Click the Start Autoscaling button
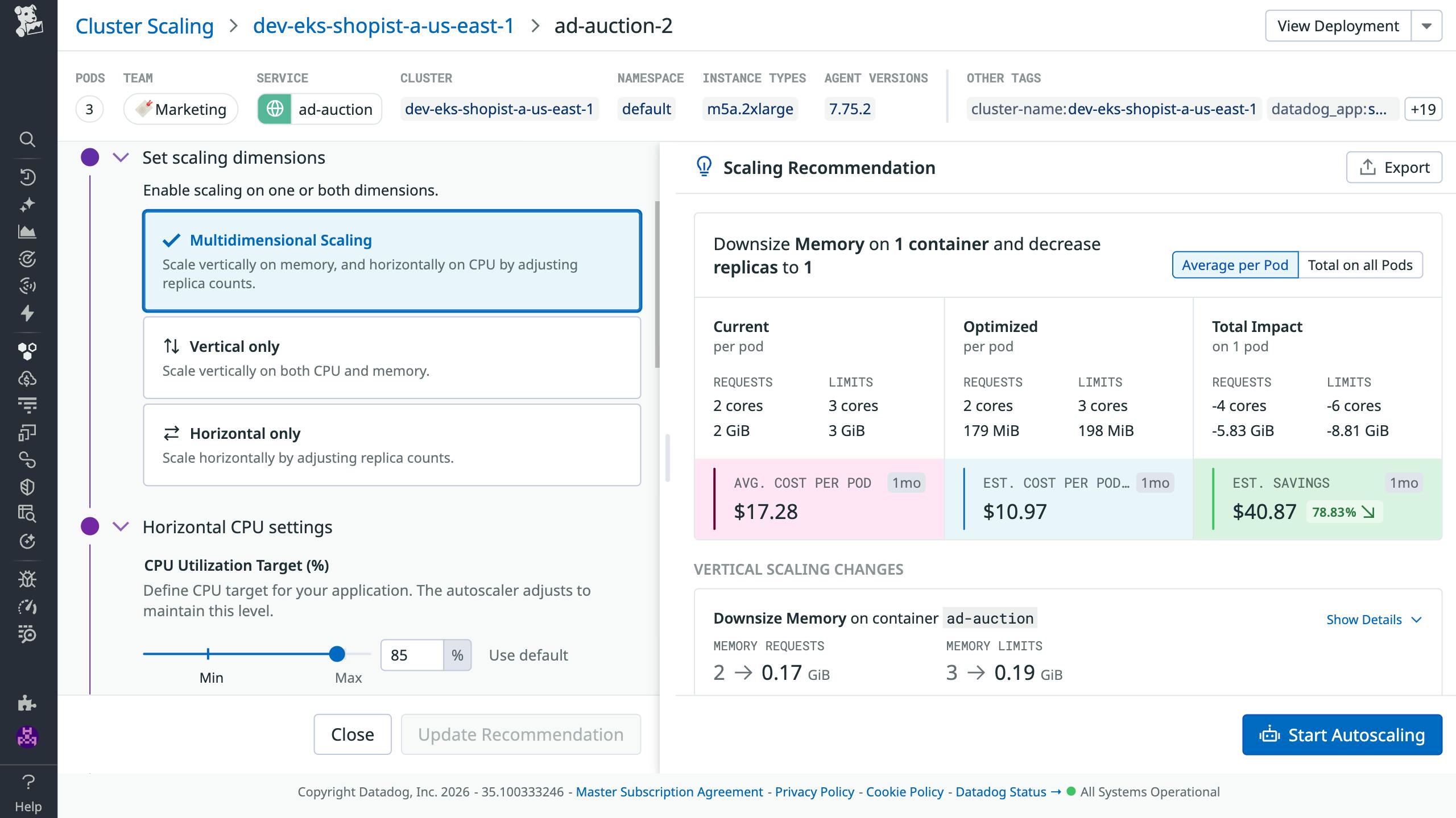The height and width of the screenshot is (818, 1456). tap(1342, 734)
